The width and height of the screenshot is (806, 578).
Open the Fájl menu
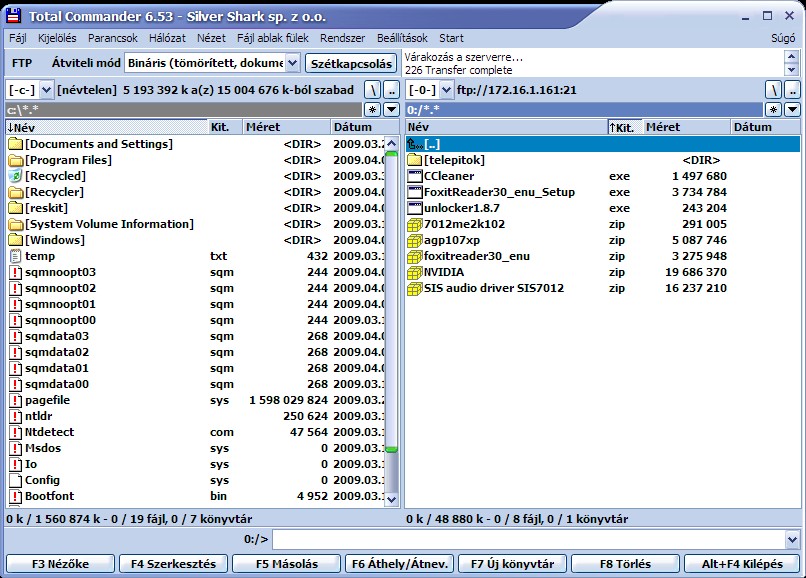(x=17, y=38)
